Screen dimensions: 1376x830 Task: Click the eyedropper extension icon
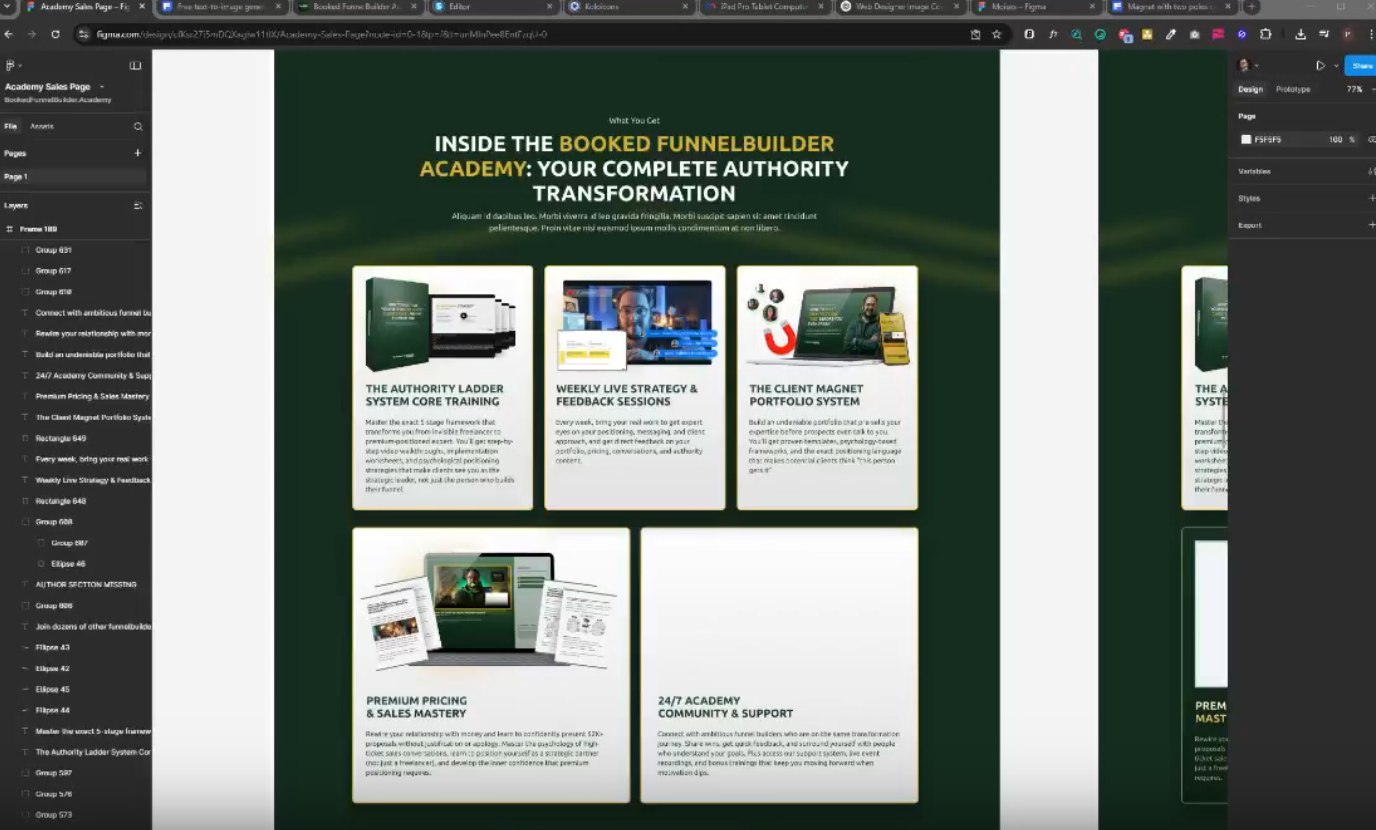pyautogui.click(x=1171, y=34)
